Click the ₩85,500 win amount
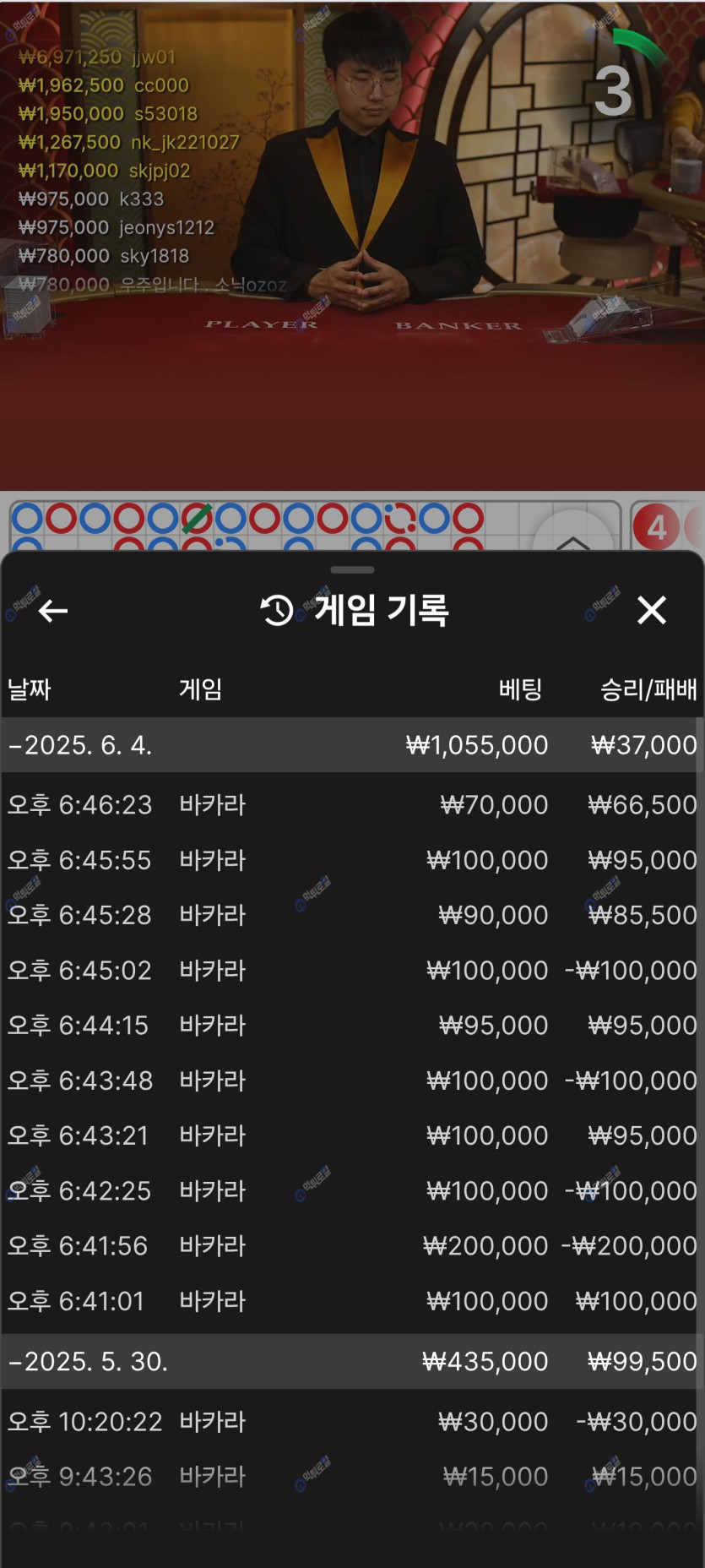This screenshot has height=1568, width=705. click(643, 915)
